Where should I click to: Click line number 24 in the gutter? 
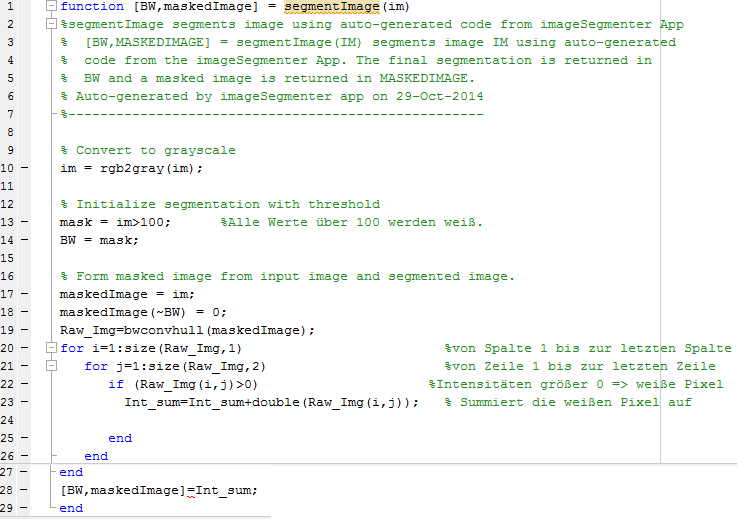click(x=9, y=421)
